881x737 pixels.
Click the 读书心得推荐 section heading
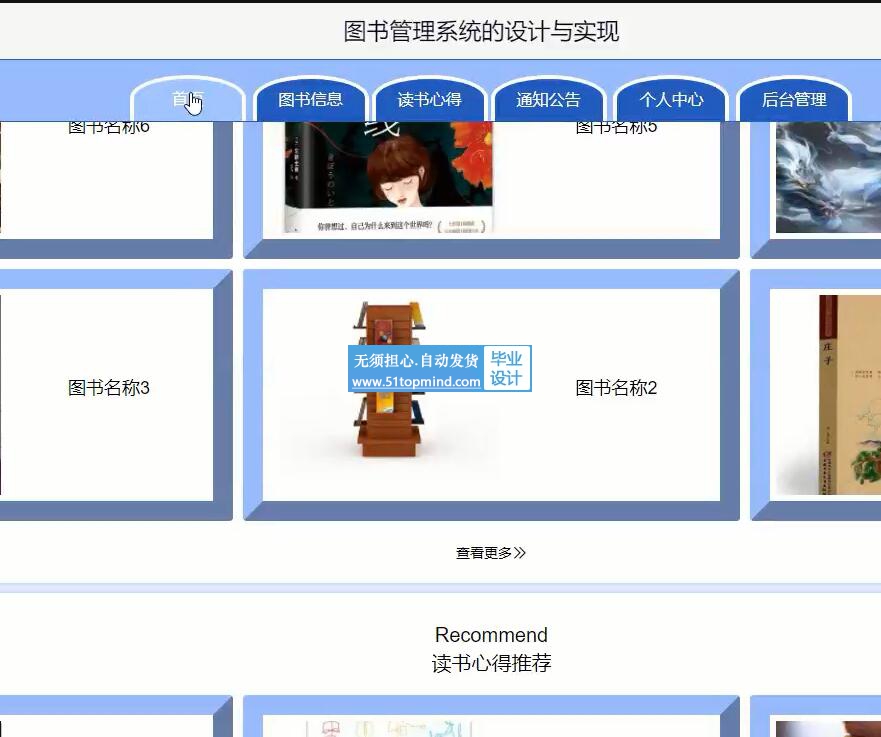[x=491, y=663]
